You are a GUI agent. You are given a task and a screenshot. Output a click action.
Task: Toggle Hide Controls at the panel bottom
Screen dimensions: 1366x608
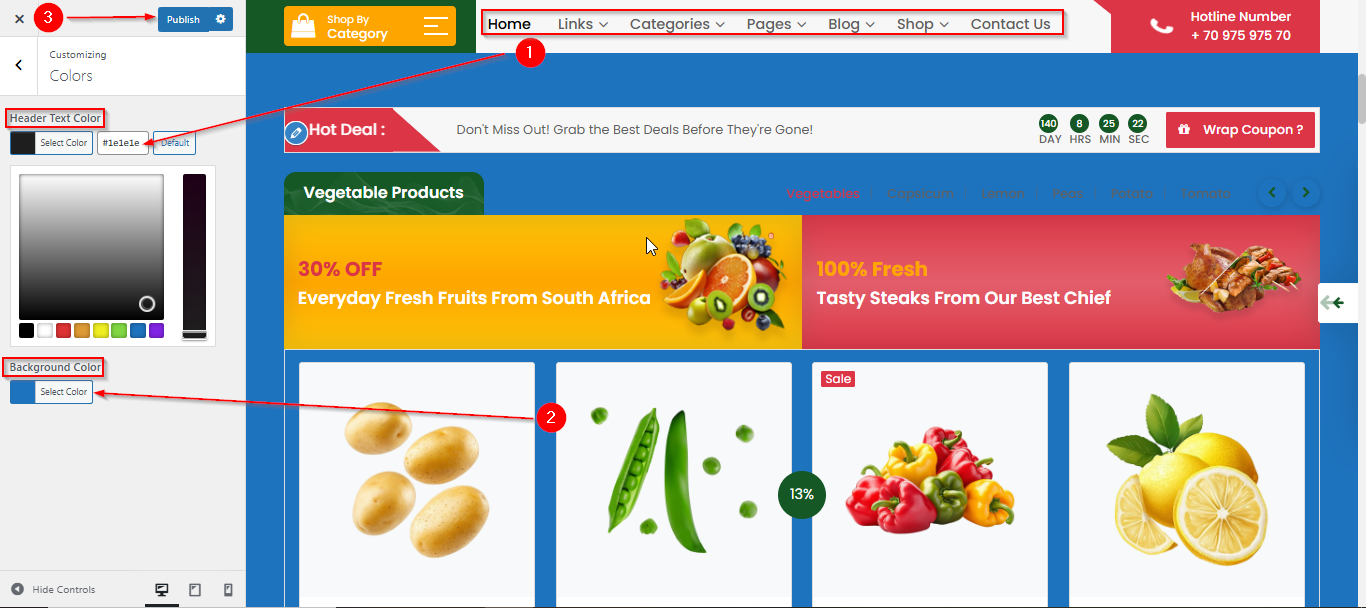54,590
